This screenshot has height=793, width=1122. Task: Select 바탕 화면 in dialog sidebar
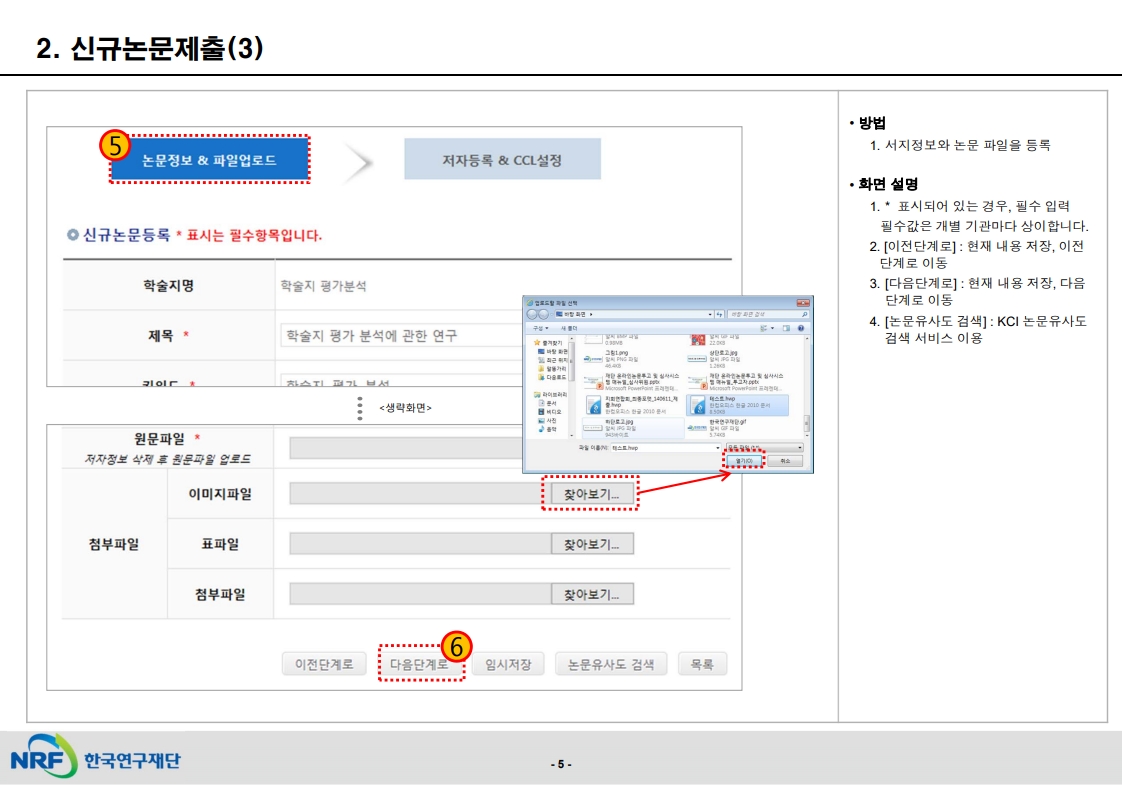pos(552,351)
